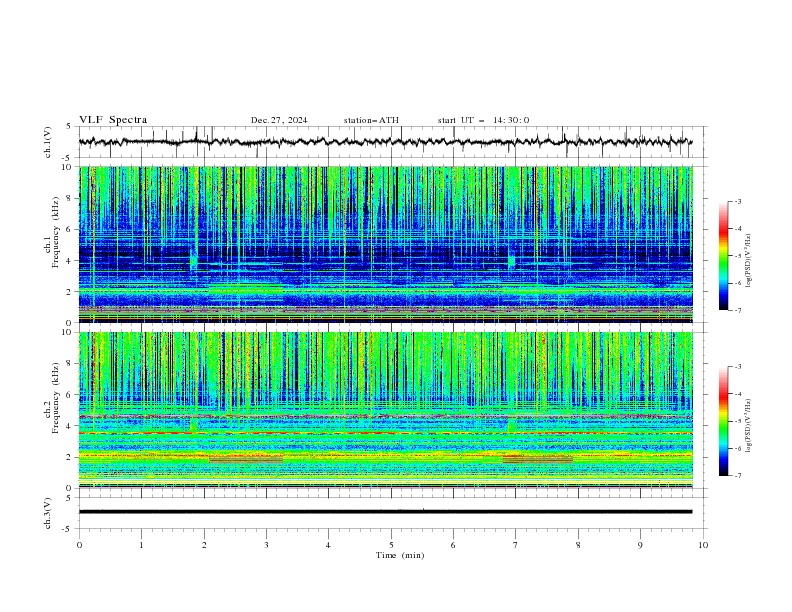Click the "-7" tick of ch.2 colorbar
This screenshot has height=612, width=792.
click(738, 476)
